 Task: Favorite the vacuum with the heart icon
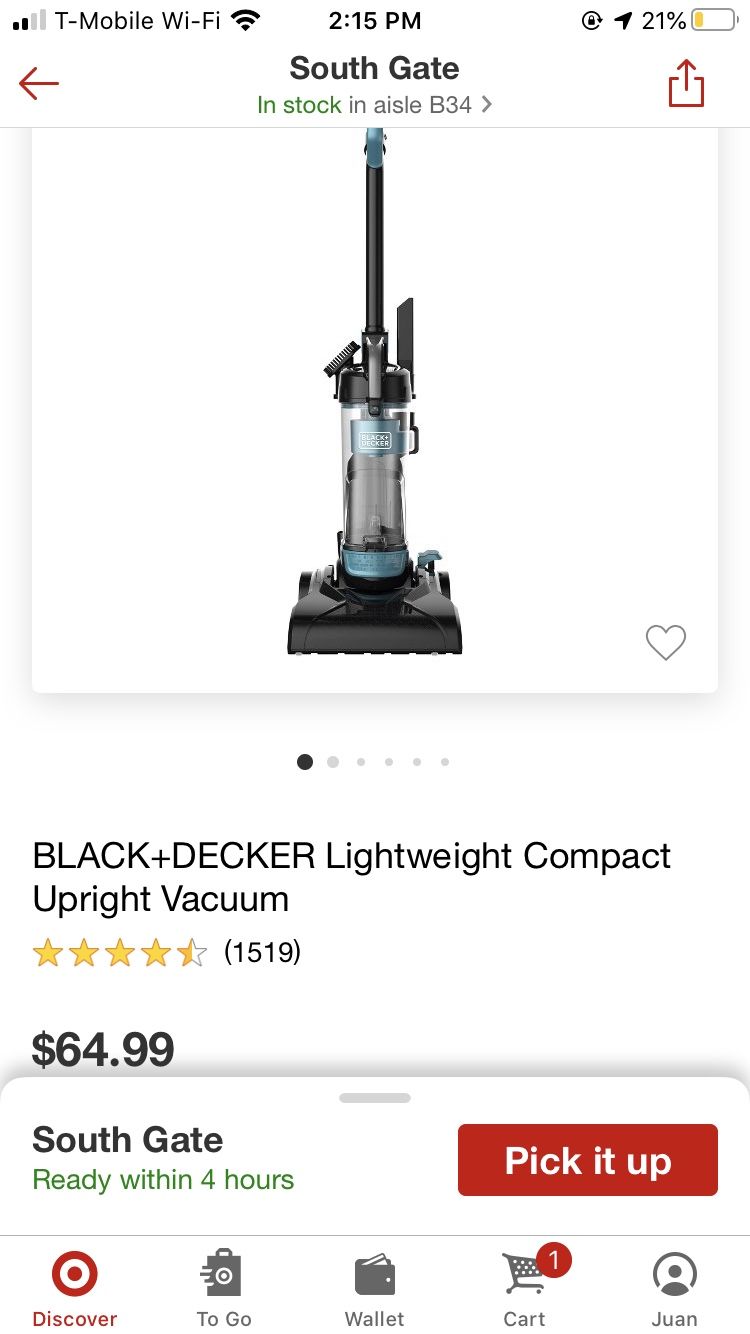coord(665,642)
